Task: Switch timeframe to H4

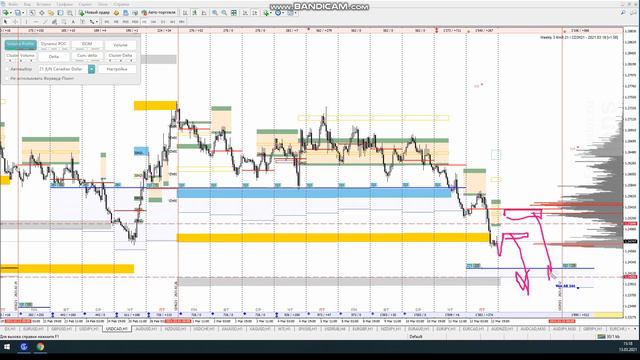Action: pyautogui.click(x=153, y=21)
